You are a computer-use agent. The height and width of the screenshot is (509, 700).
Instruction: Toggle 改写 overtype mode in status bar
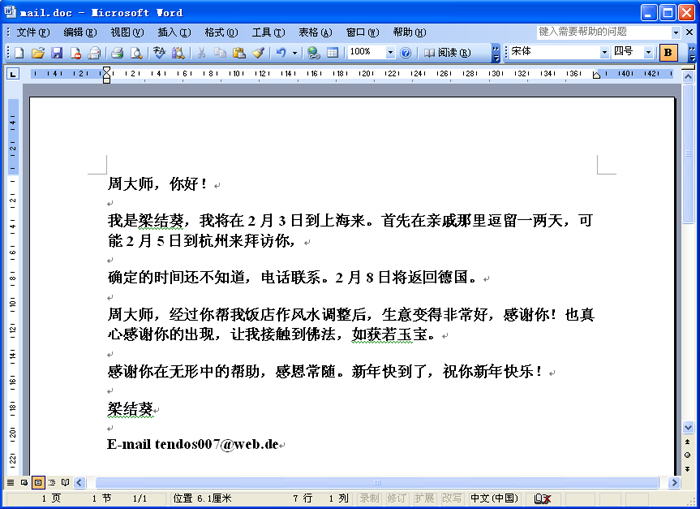coord(451,498)
